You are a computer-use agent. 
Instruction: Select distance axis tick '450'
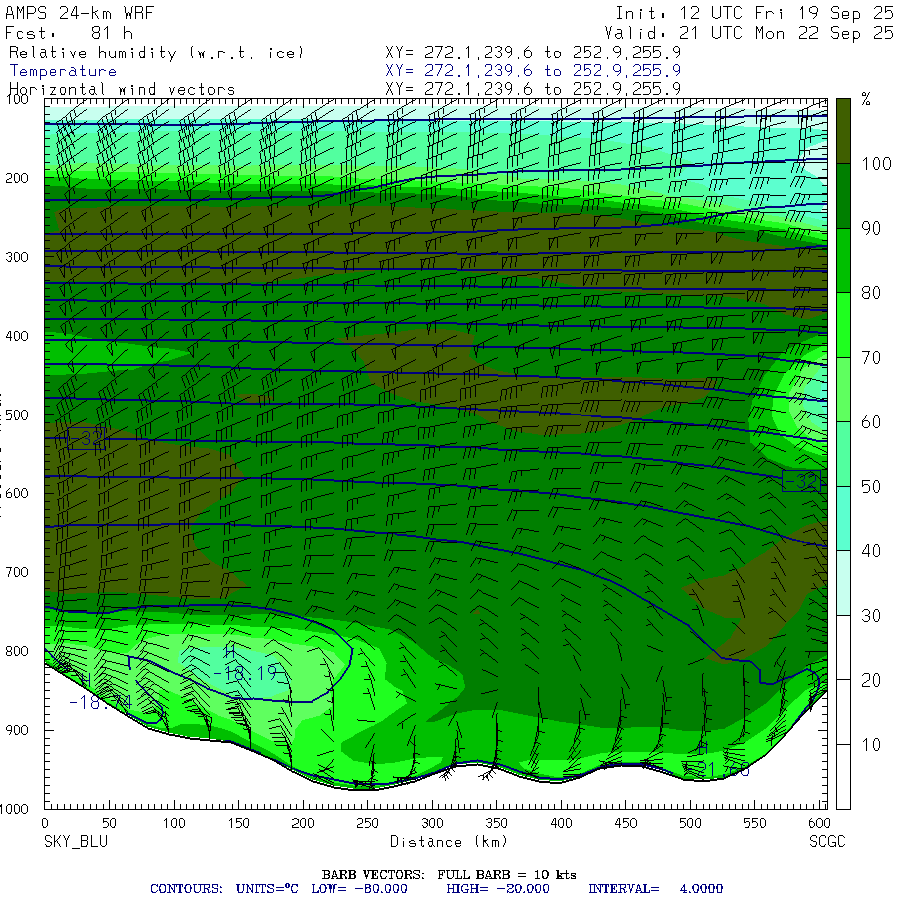626,823
